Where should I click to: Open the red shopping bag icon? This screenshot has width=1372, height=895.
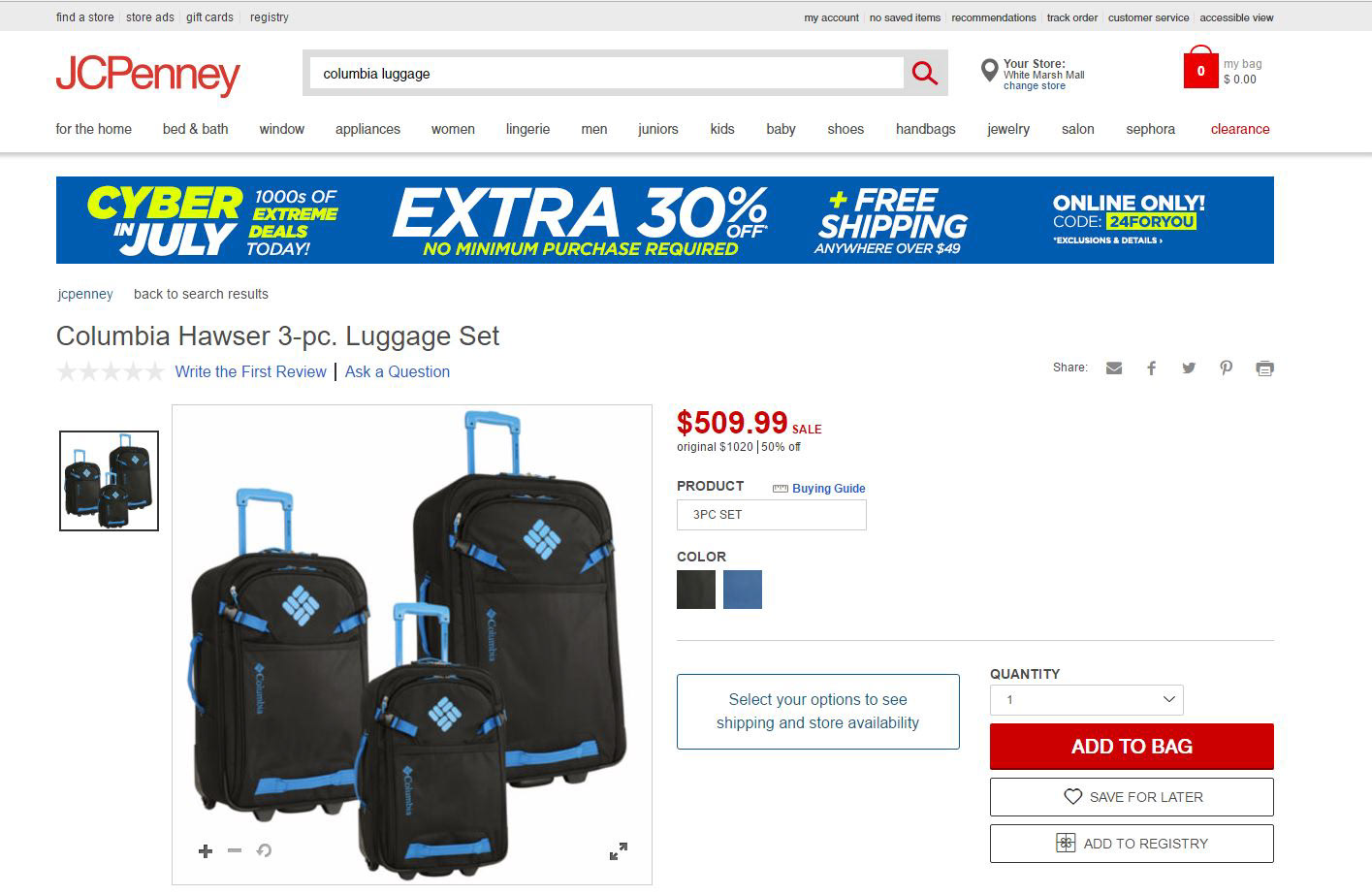[1200, 68]
